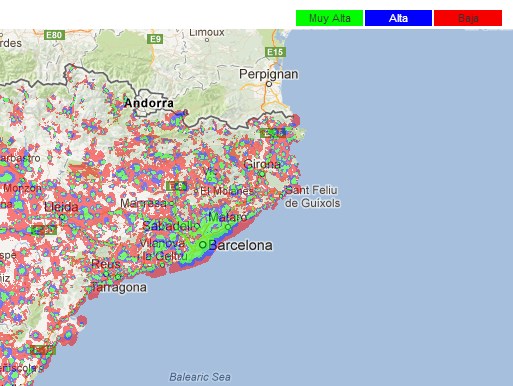Screen dimensions: 513x386
Task: Click the Sabadell city label
Action: [x=169, y=226]
